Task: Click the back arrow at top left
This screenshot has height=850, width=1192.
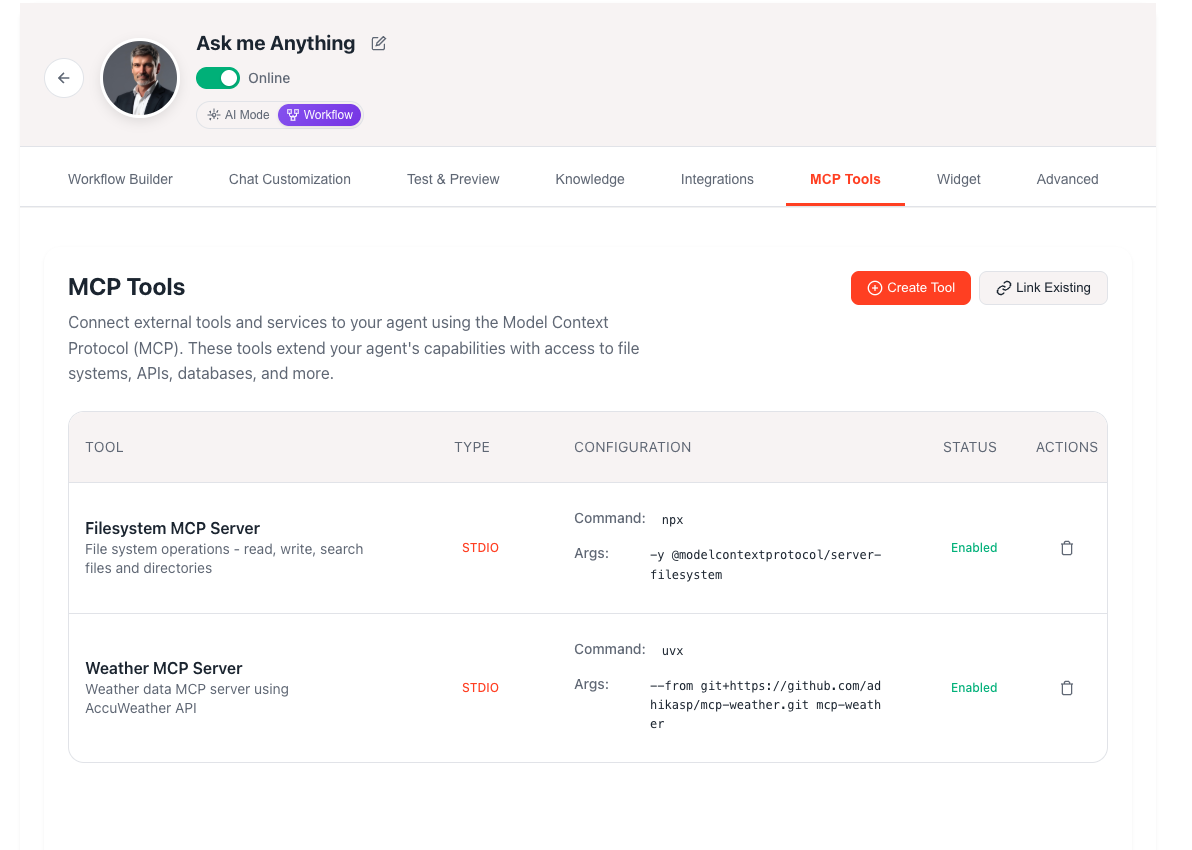Action: coord(64,77)
